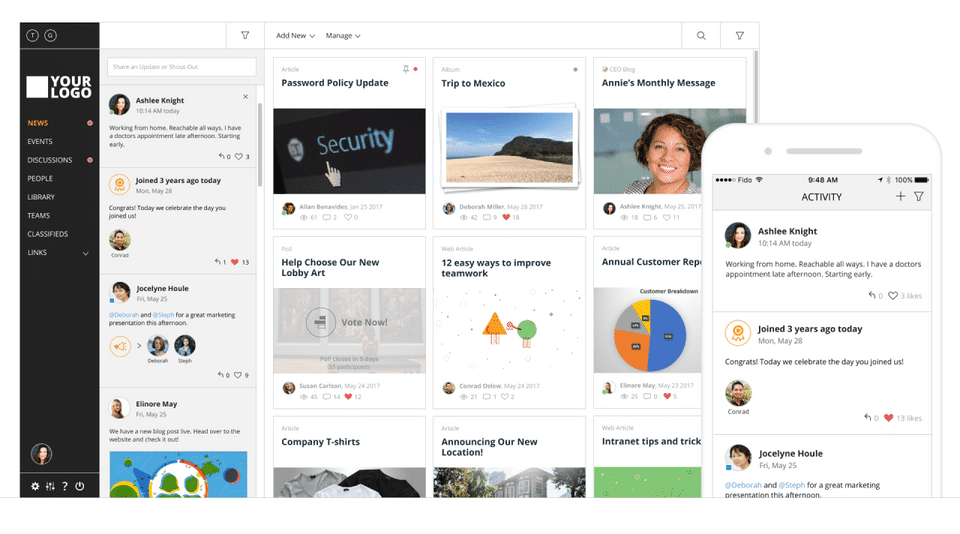Tap filter funnel in mobile Activity header
Image resolution: width=960 pixels, height=534 pixels.
[x=919, y=197]
